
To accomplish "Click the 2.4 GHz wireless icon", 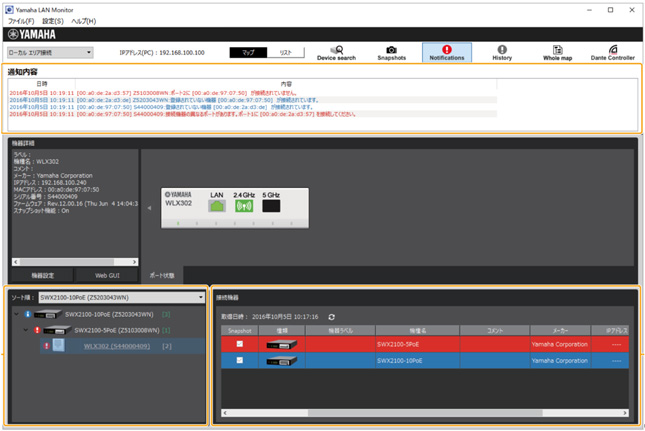I will click(241, 207).
